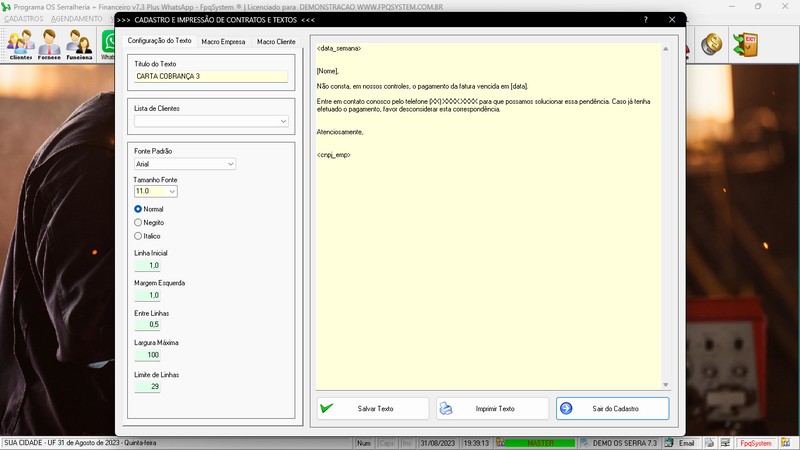Open the Fonte Padrão Arial dropdown
Image resolution: width=800 pixels, height=450 pixels.
[x=231, y=164]
